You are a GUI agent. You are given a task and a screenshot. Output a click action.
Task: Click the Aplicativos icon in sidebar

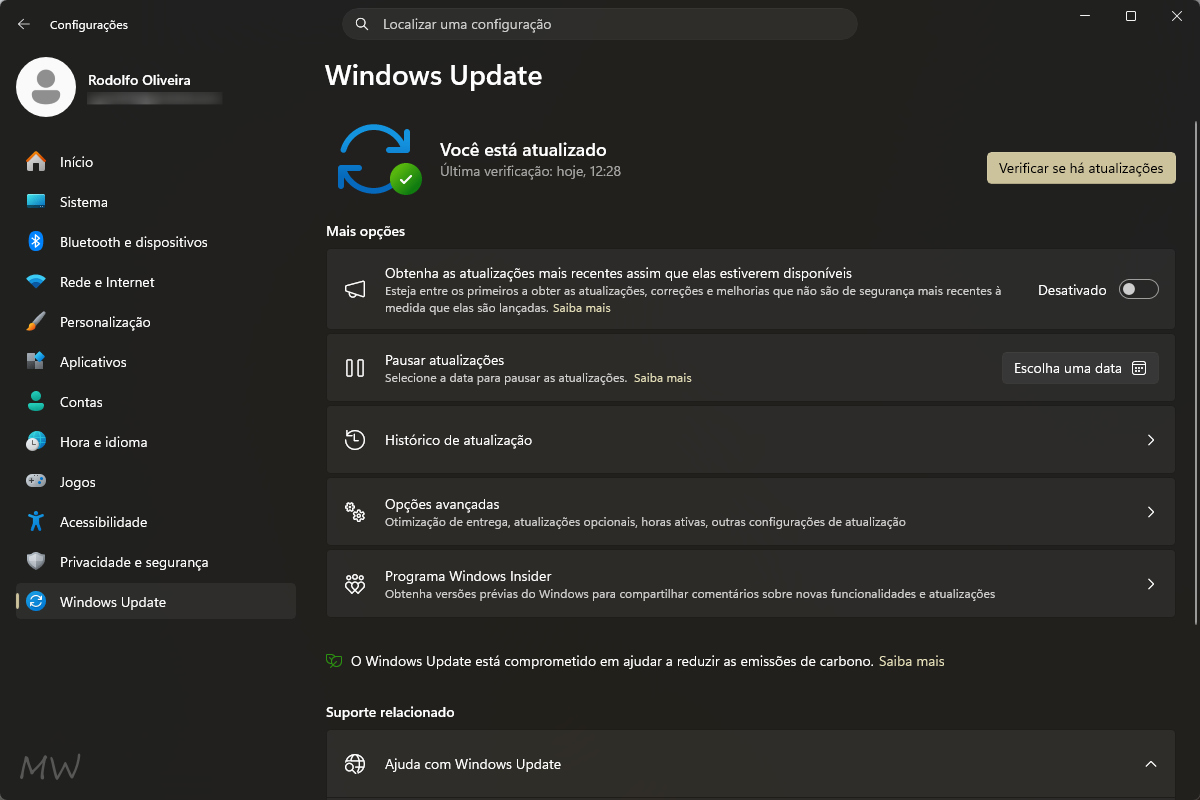tap(36, 362)
